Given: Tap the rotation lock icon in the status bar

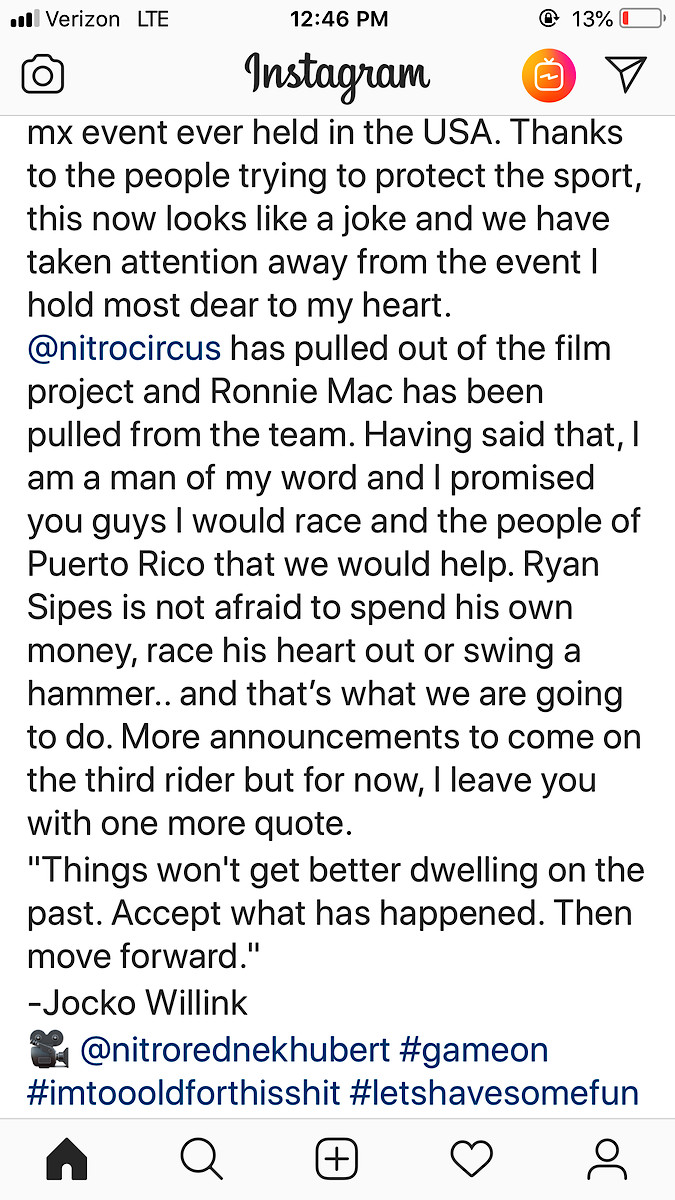Looking at the screenshot, I should click(547, 19).
